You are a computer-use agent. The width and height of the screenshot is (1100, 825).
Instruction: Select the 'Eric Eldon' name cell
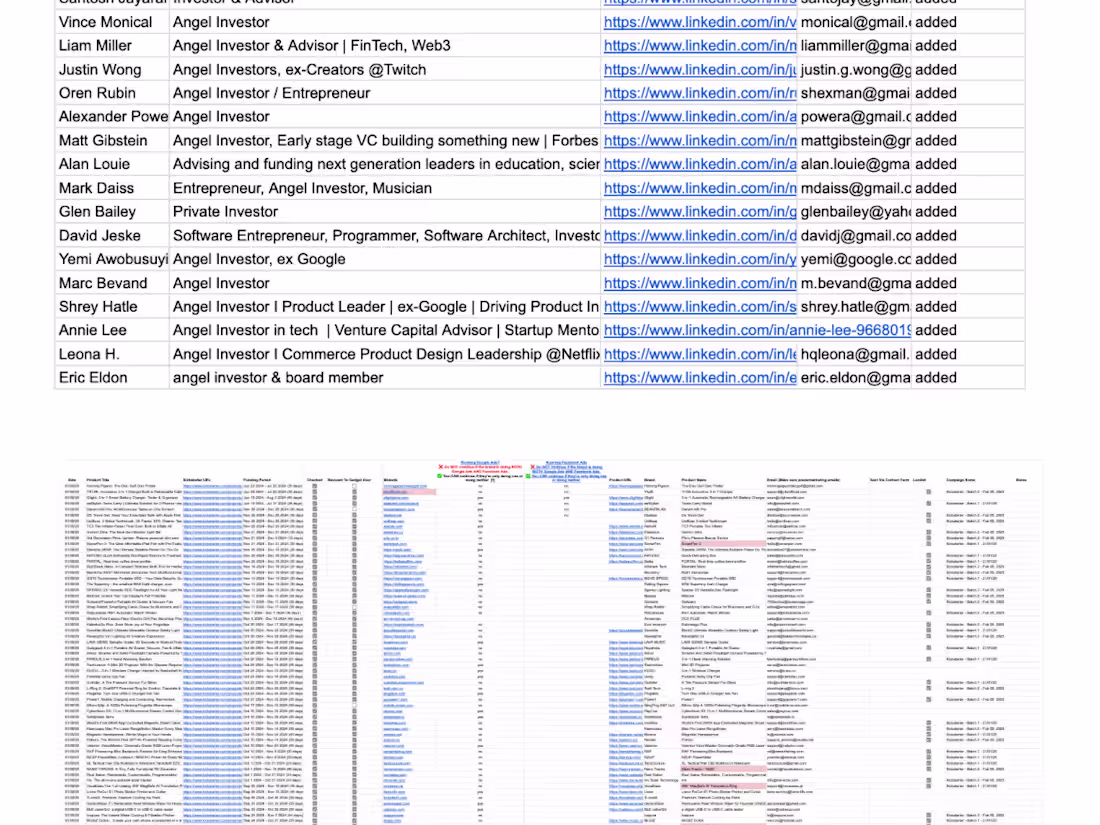coord(112,378)
